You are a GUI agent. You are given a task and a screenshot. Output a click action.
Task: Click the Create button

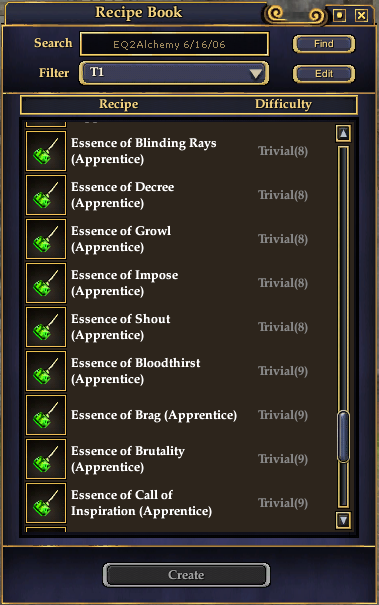186,575
